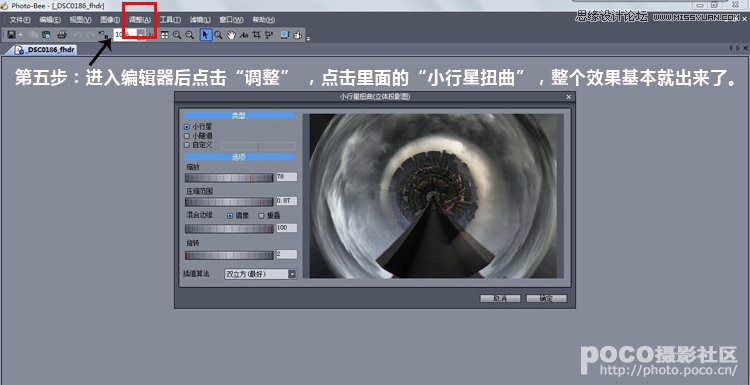Open the toolbar overflow options arrow

coord(308,38)
